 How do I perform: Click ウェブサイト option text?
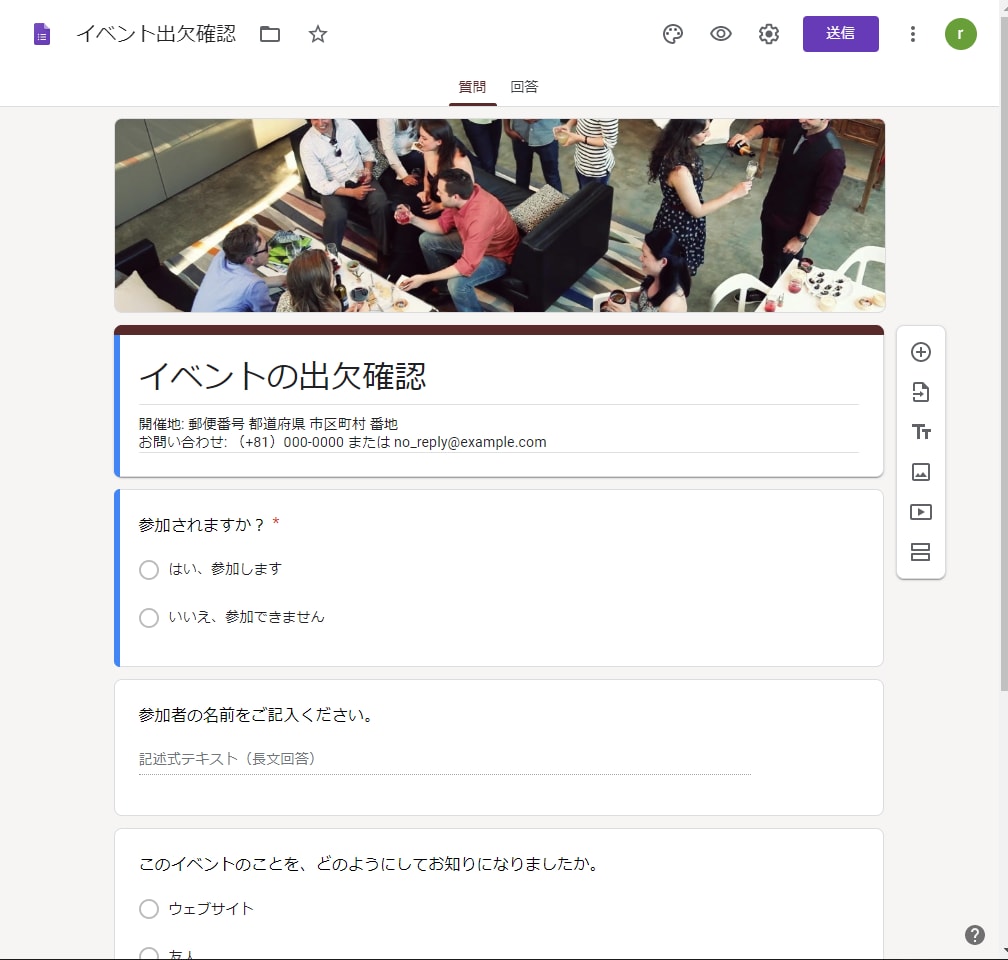pyautogui.click(x=211, y=909)
